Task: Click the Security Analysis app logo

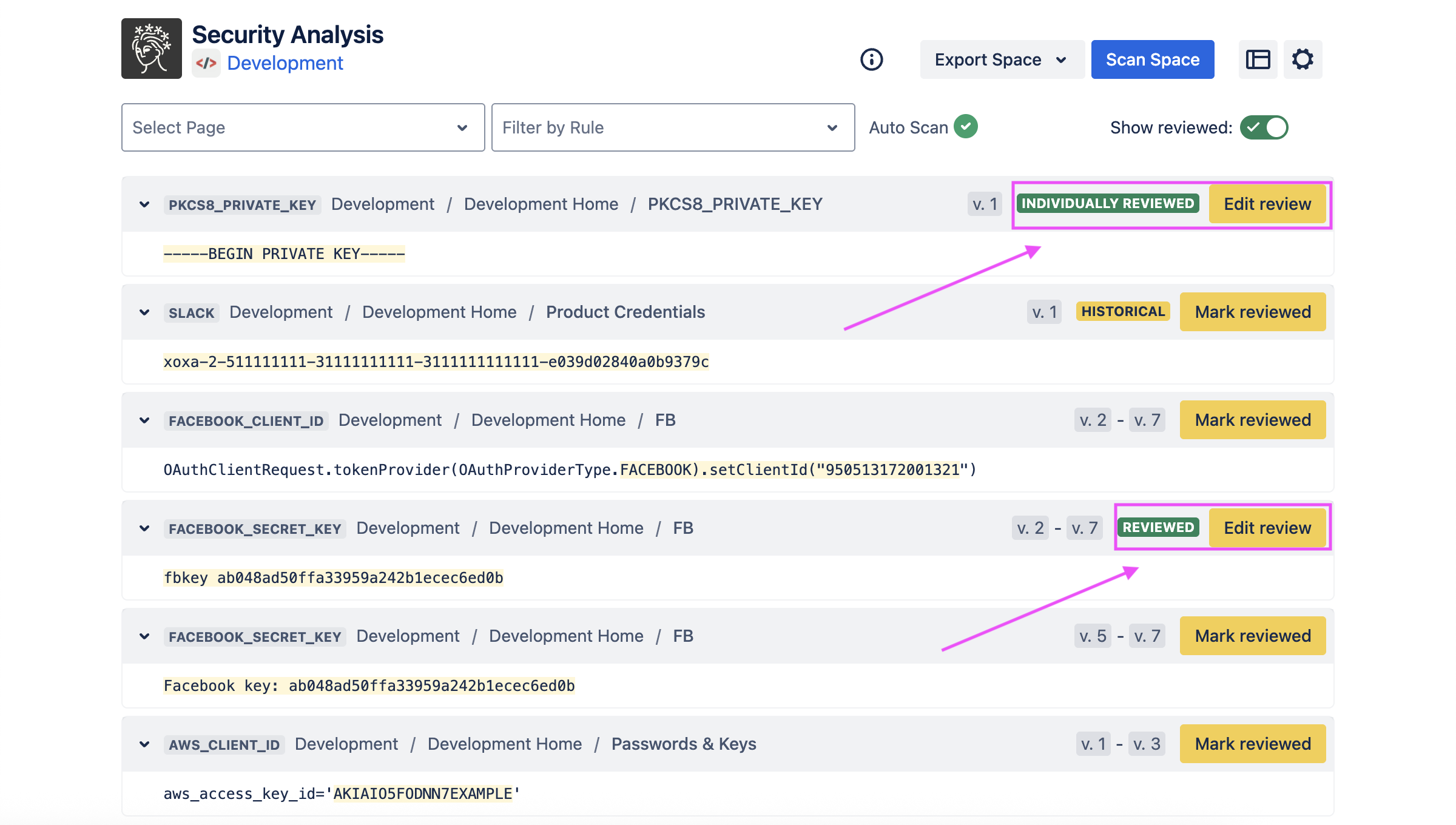Action: 152,49
